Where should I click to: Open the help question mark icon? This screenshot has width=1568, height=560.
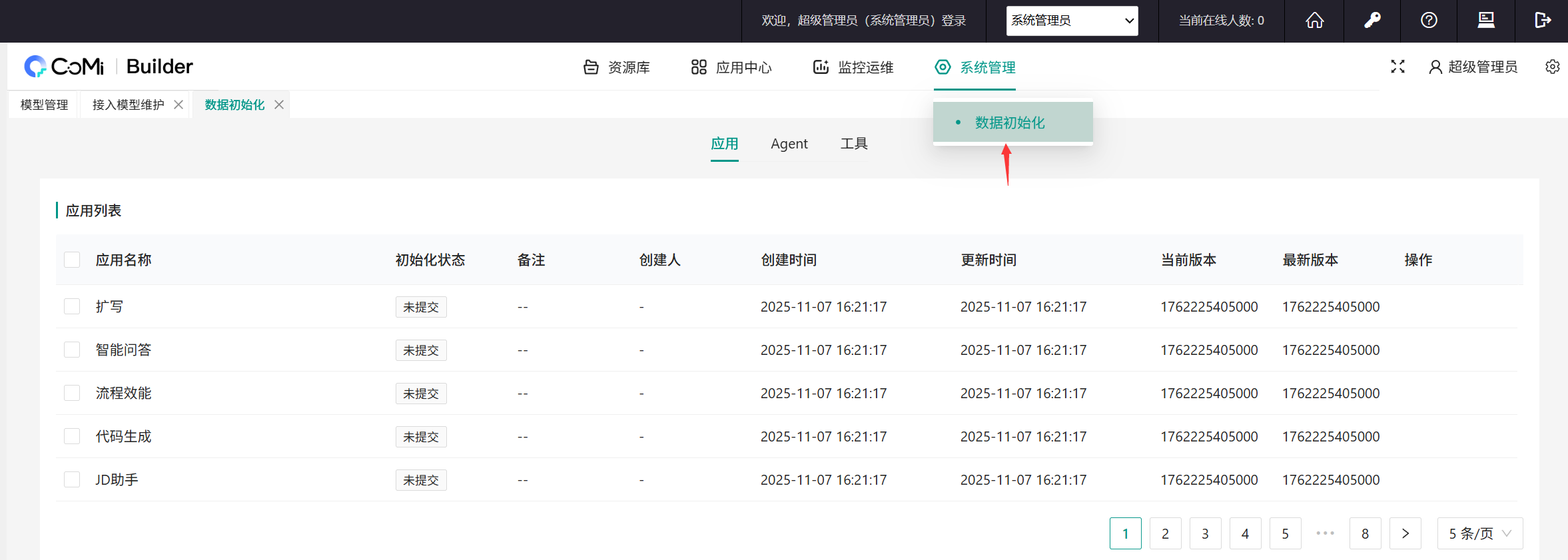1429,21
